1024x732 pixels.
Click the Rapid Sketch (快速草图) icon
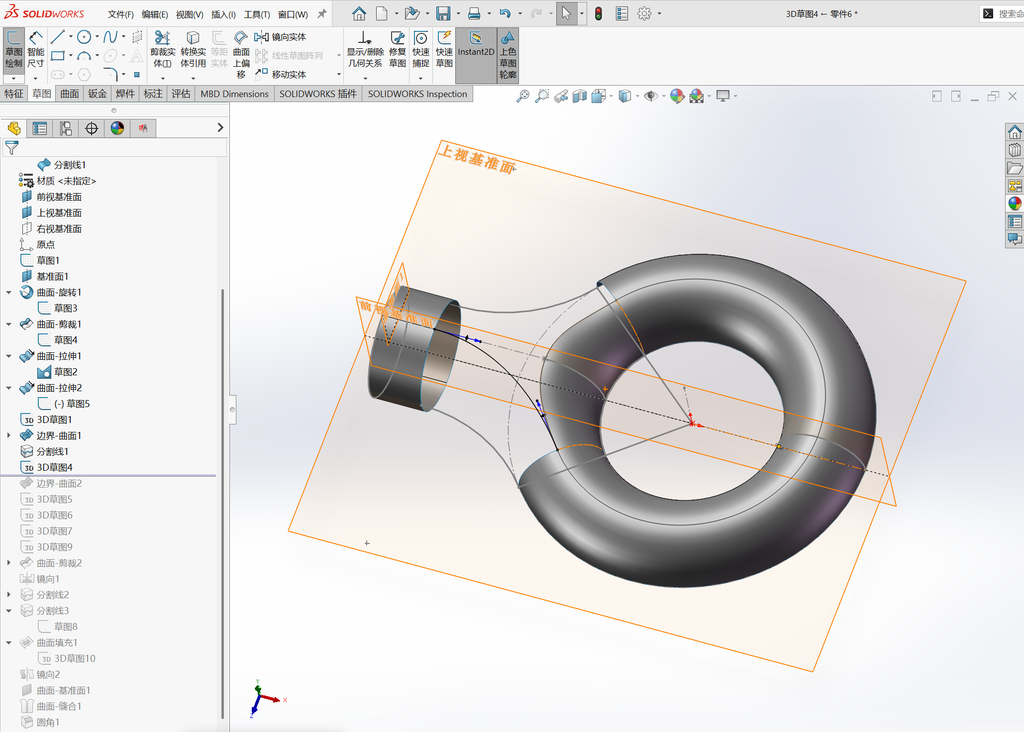(x=444, y=50)
